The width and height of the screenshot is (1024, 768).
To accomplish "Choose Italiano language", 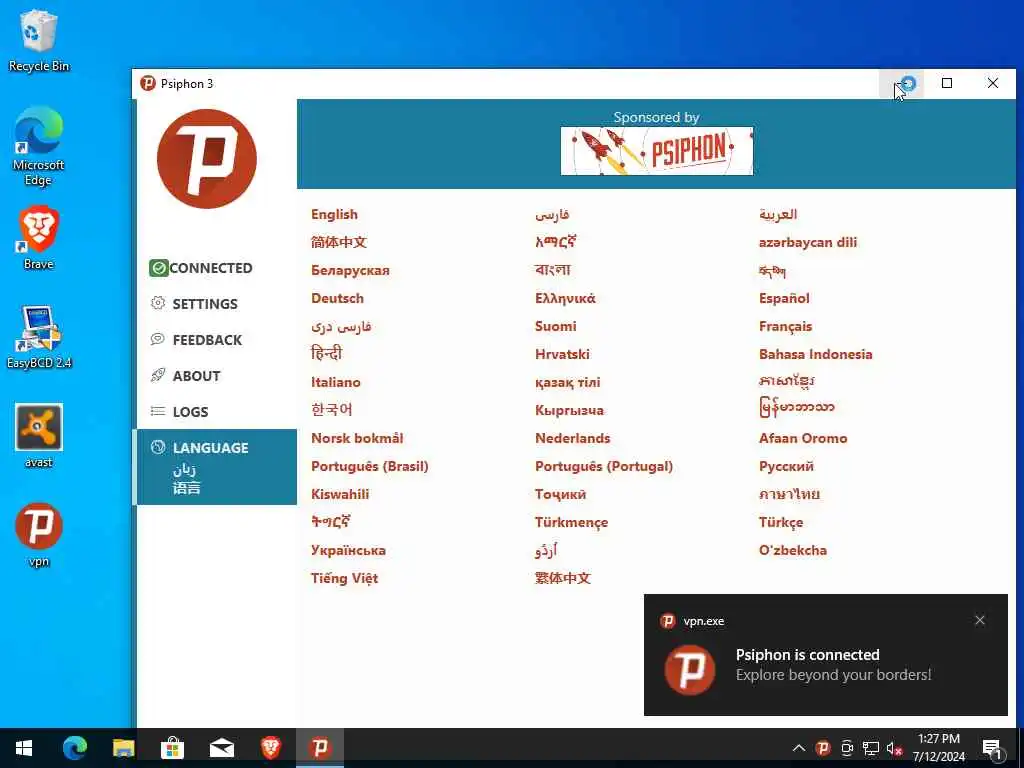I will pyautogui.click(x=336, y=382).
